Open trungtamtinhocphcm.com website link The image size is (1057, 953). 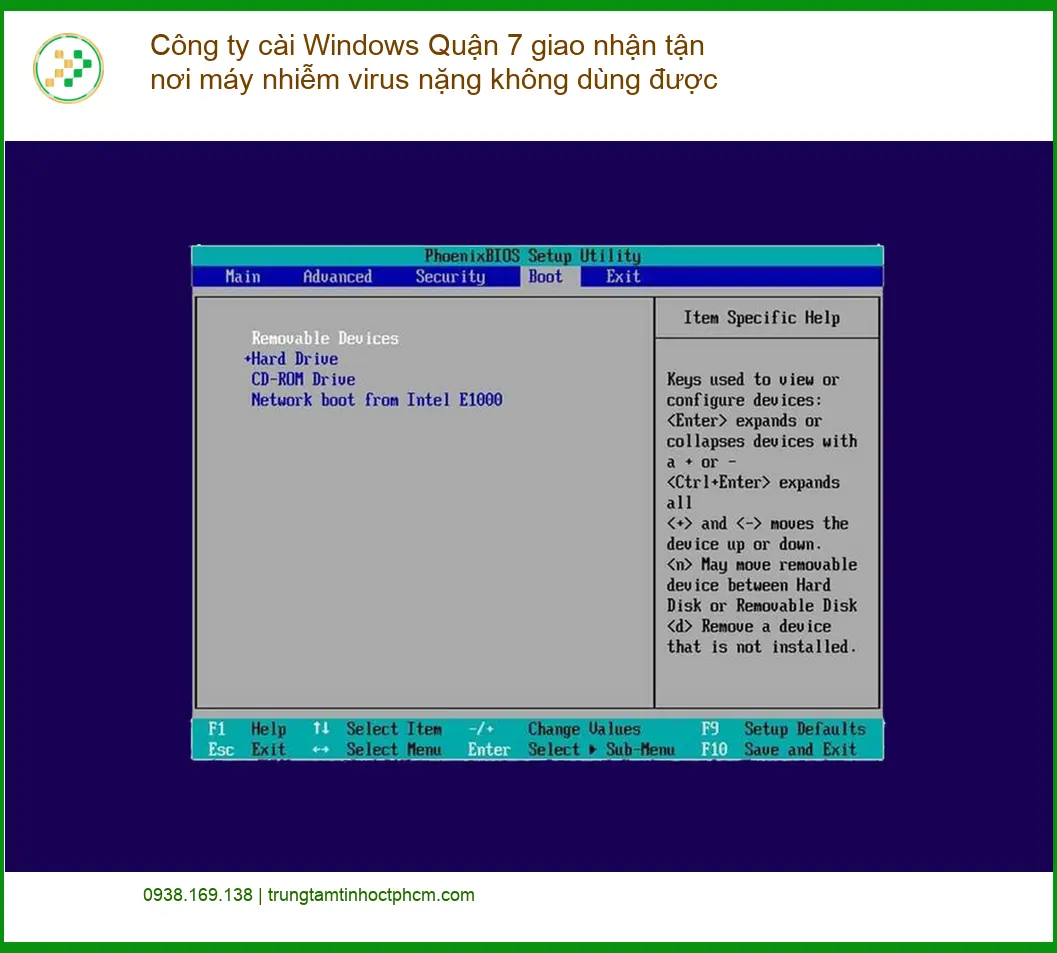[x=371, y=895]
